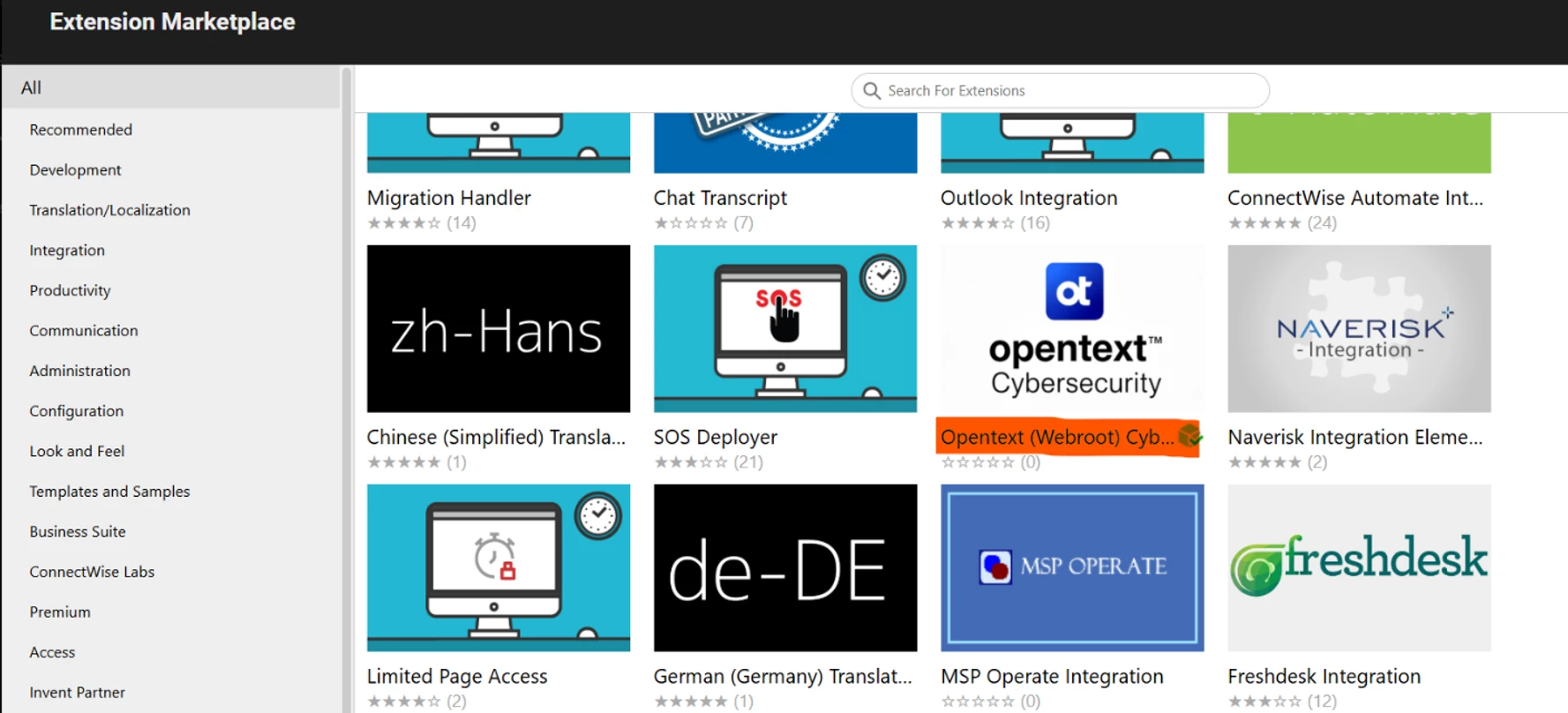Open the Premium category
The width and height of the screenshot is (1568, 713).
click(60, 612)
